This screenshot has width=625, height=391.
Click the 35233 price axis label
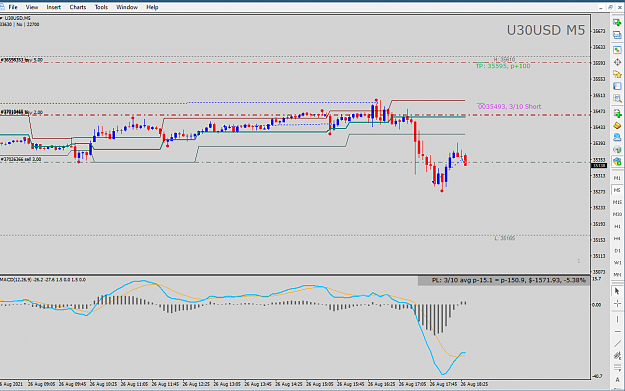coord(599,208)
